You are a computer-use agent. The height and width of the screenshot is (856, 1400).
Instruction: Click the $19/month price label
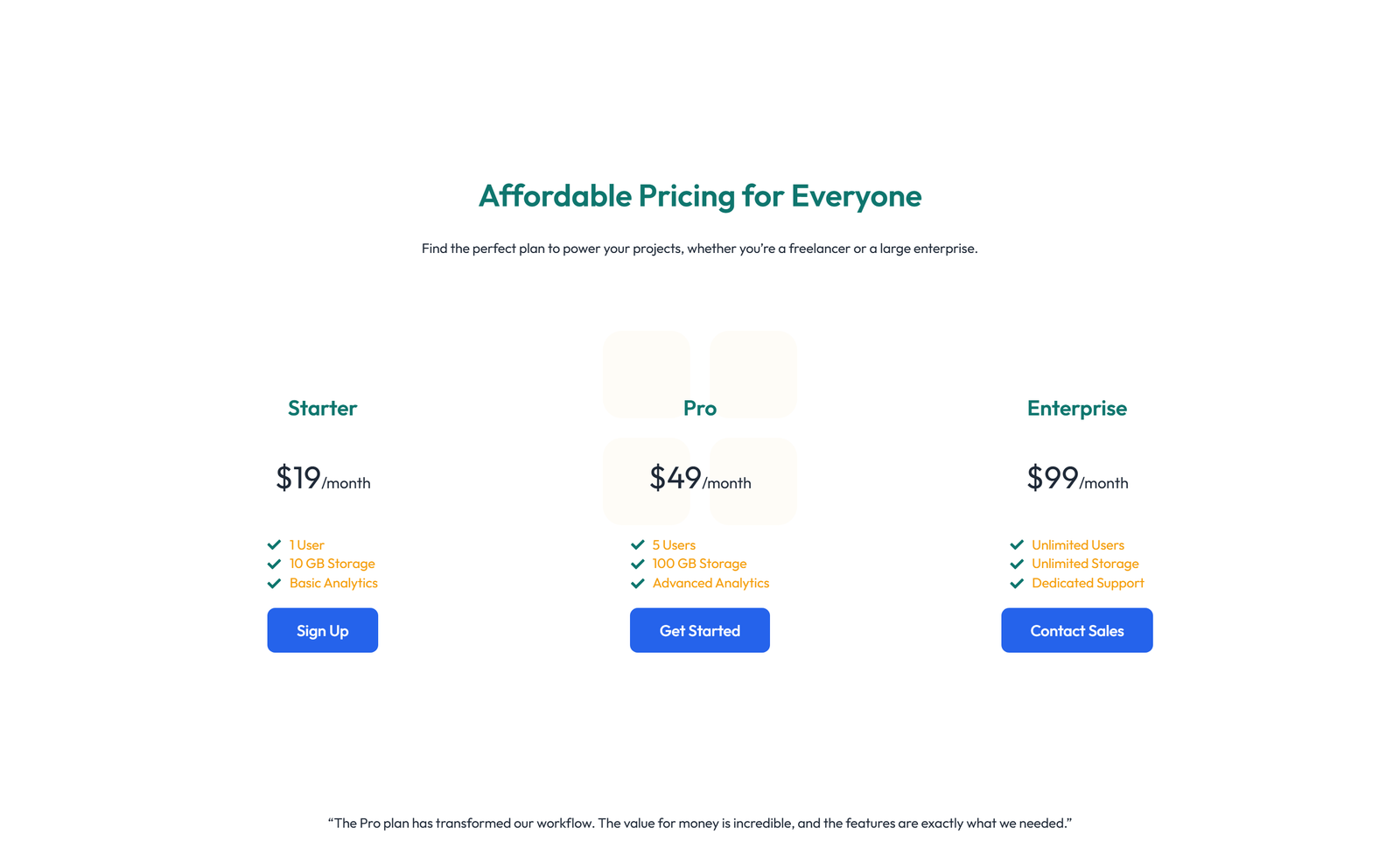point(322,480)
